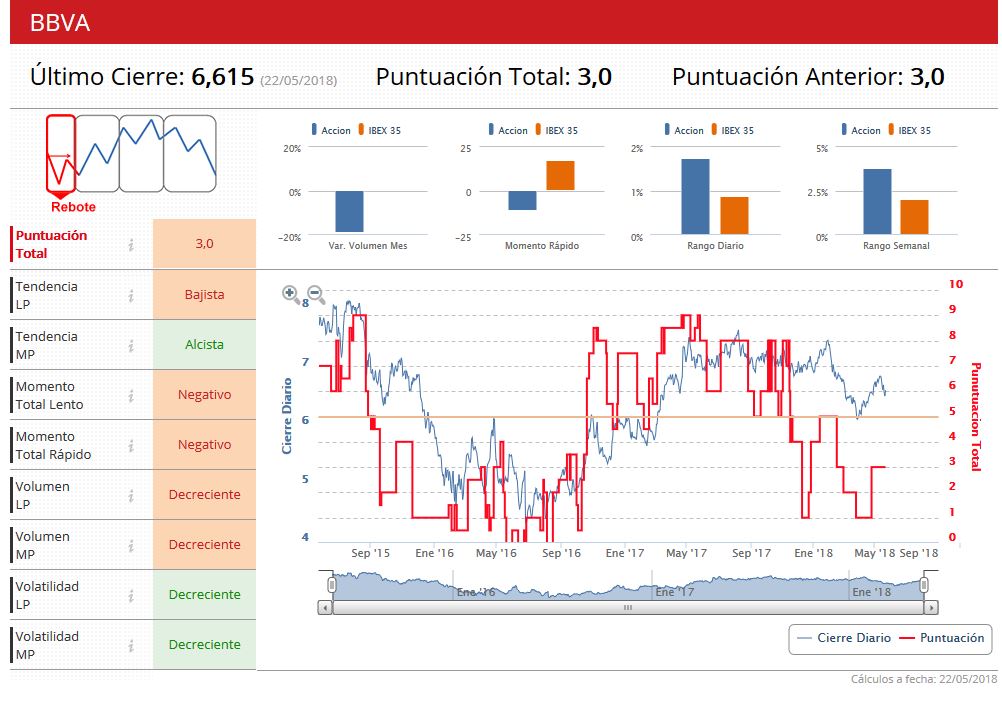Toggle IBEX 35 legend in Momento Rápido chart
This screenshot has width=1002, height=706.
pyautogui.click(x=557, y=130)
